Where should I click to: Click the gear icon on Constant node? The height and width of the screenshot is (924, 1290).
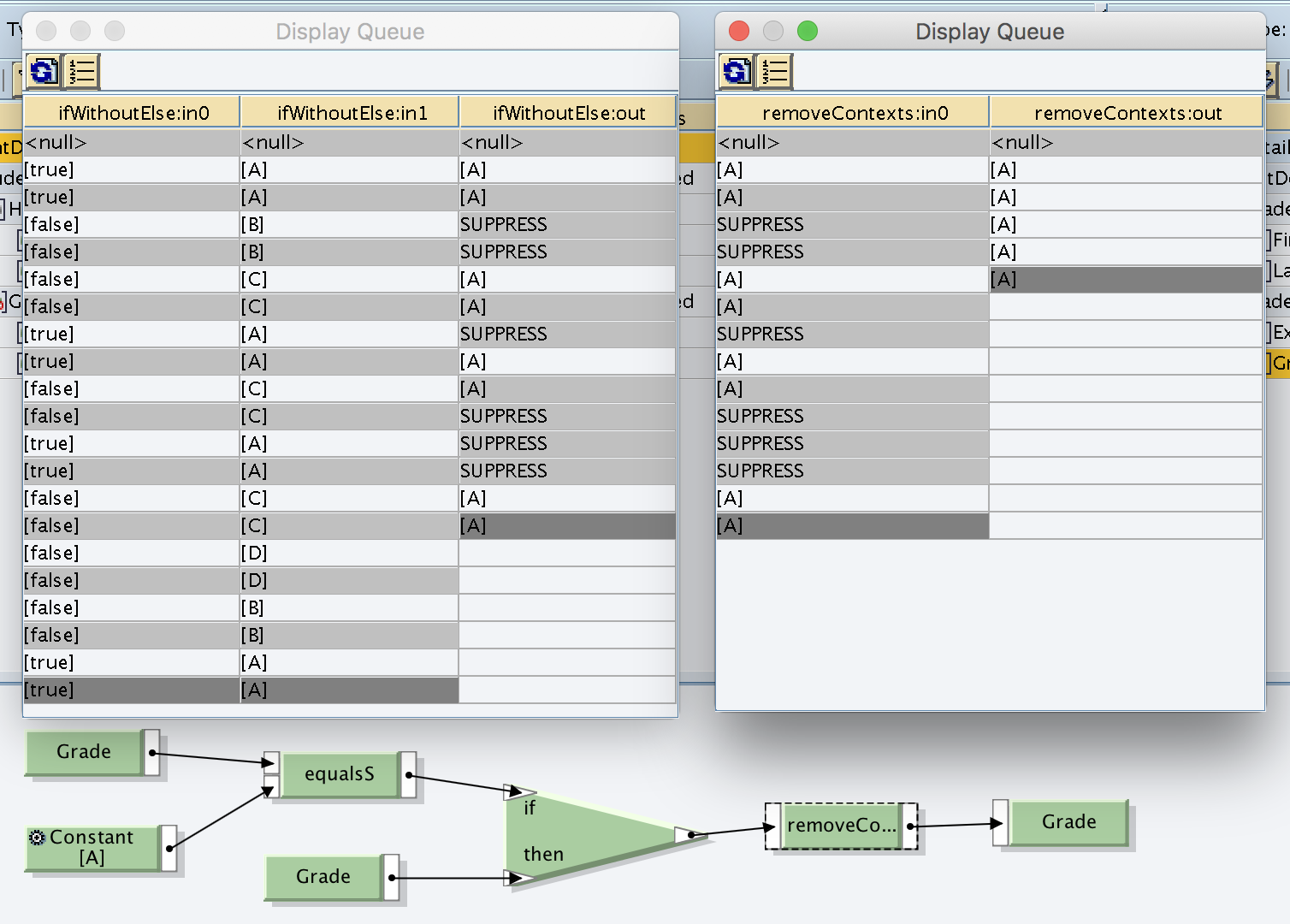[37, 838]
